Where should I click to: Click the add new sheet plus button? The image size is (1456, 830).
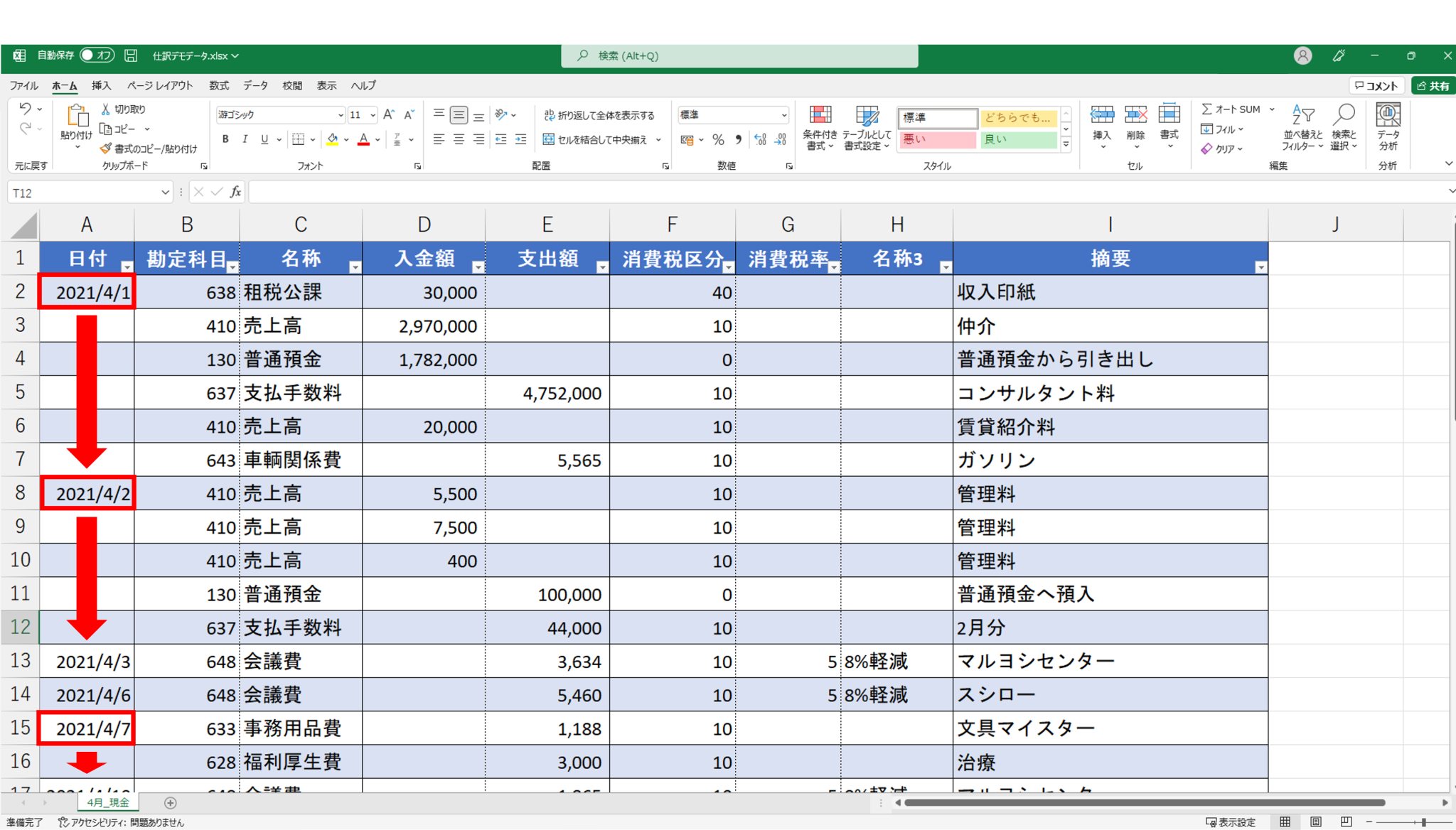click(x=170, y=802)
